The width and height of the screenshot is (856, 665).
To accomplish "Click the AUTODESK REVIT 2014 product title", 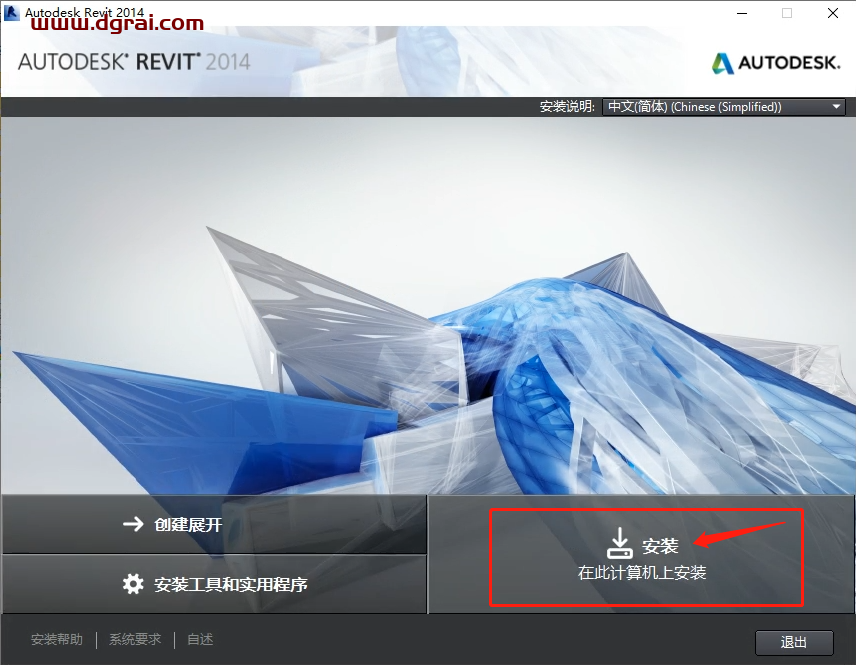I will click(134, 62).
